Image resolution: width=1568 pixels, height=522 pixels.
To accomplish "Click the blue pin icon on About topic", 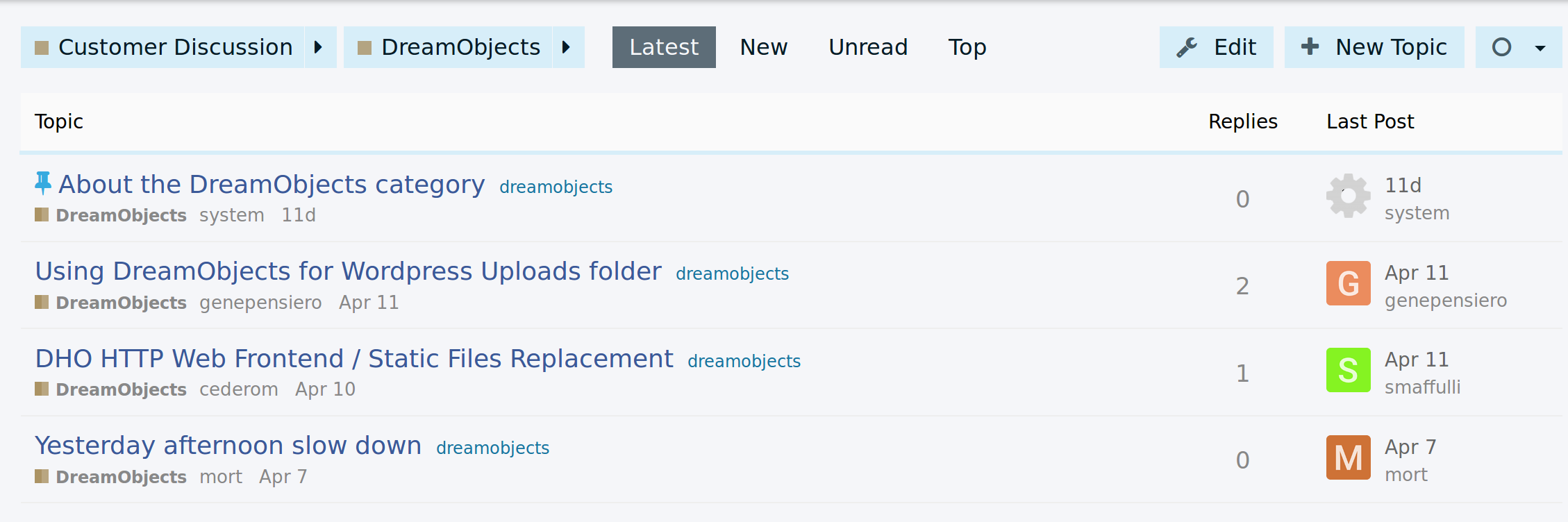I will tap(43, 183).
